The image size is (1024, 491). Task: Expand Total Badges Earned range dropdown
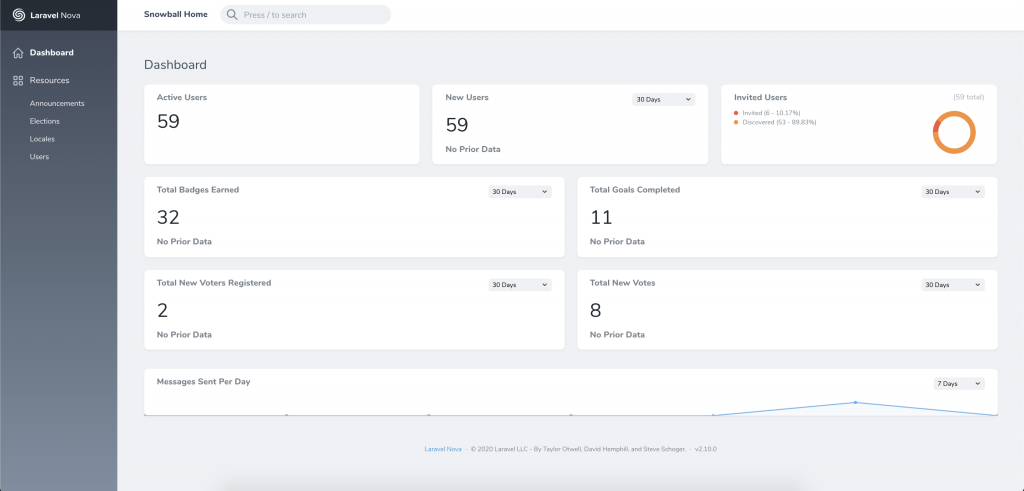click(519, 192)
